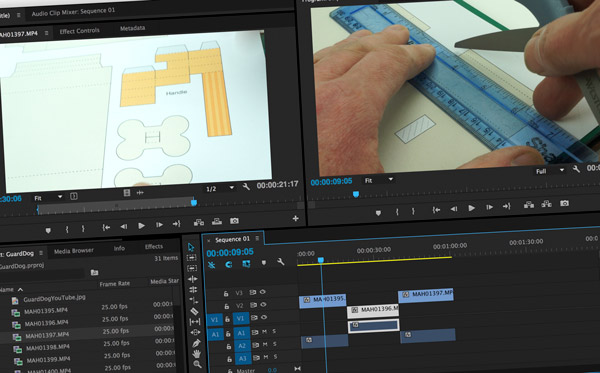Screen dimensions: 600x373
Task: Open the Source monitor Fit zoom dropdown
Action: pos(48,197)
